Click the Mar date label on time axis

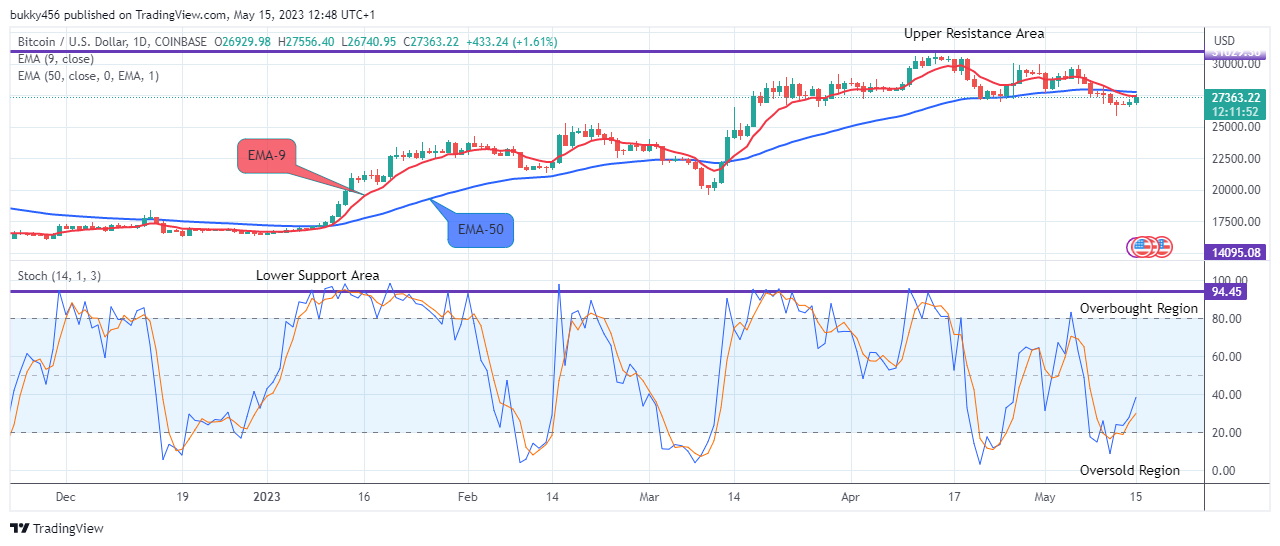point(650,496)
